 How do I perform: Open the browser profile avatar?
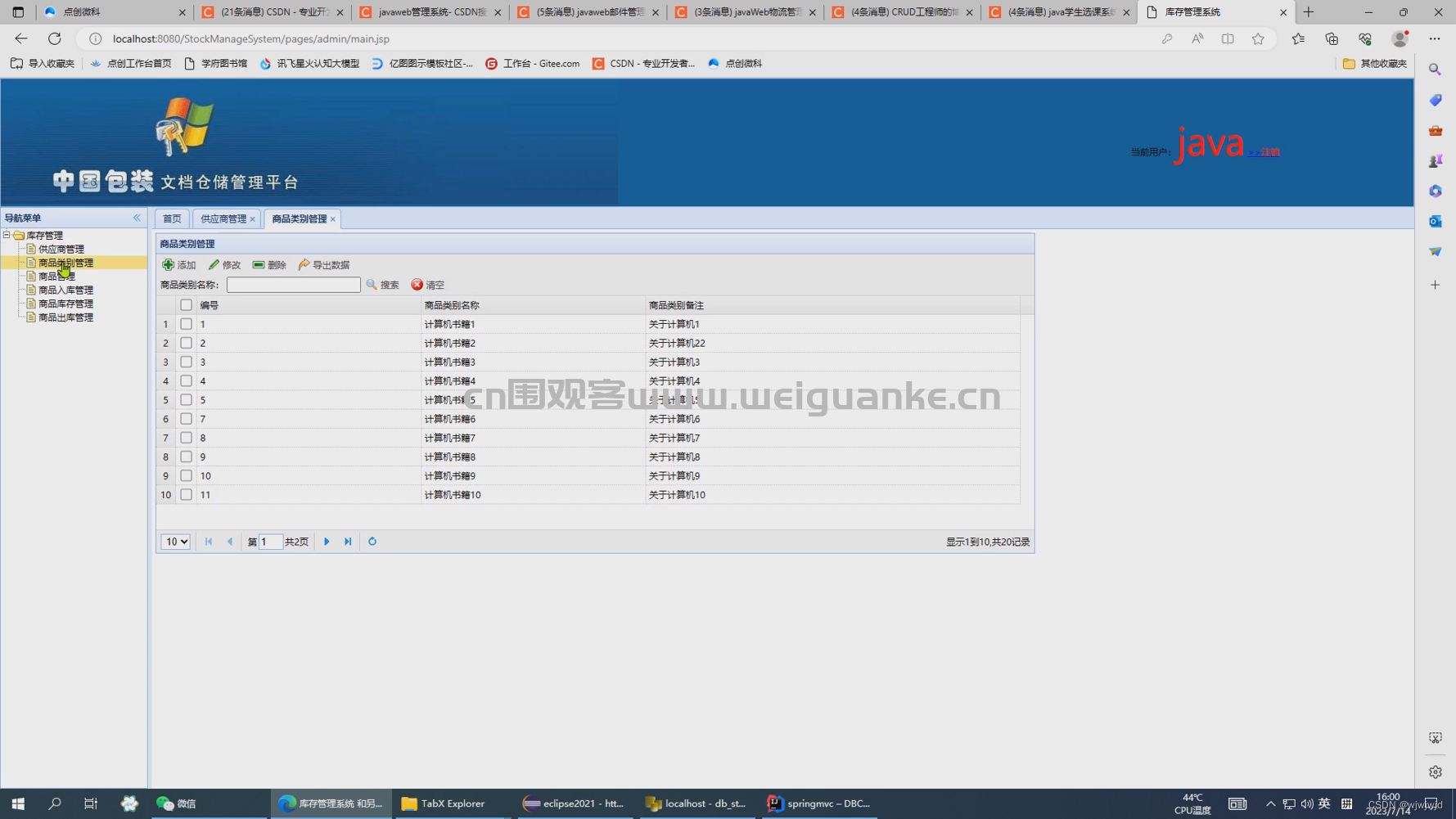pos(1400,38)
